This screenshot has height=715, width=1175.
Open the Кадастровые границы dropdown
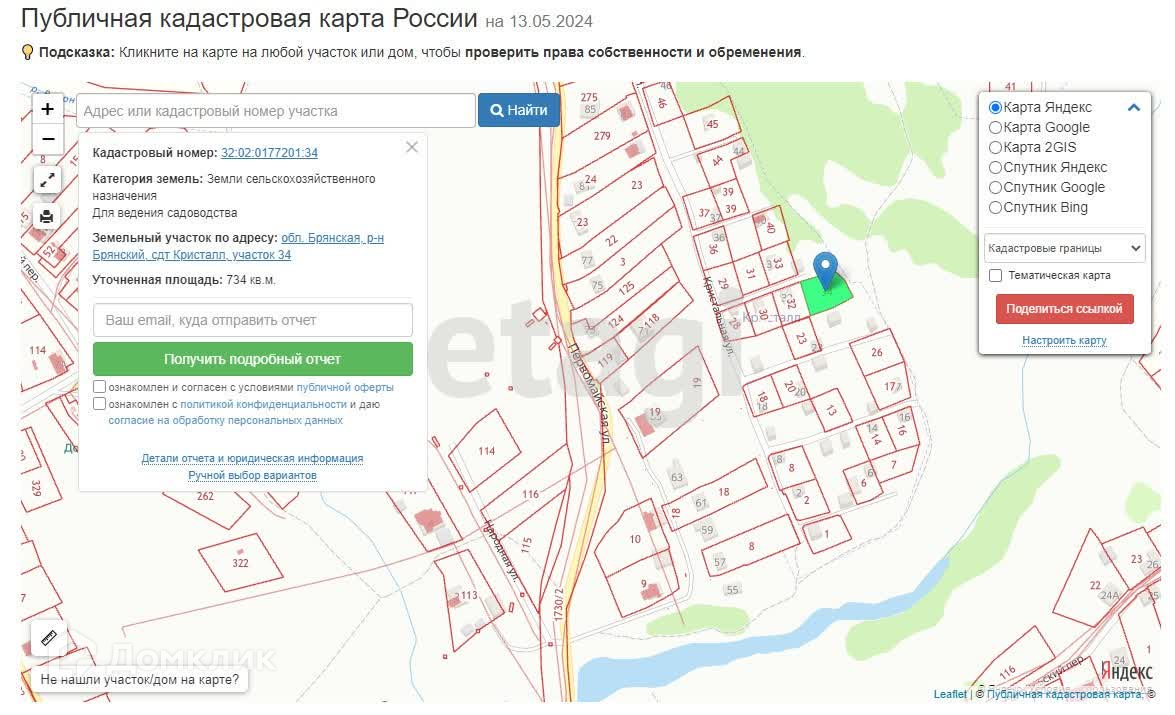(x=1064, y=248)
